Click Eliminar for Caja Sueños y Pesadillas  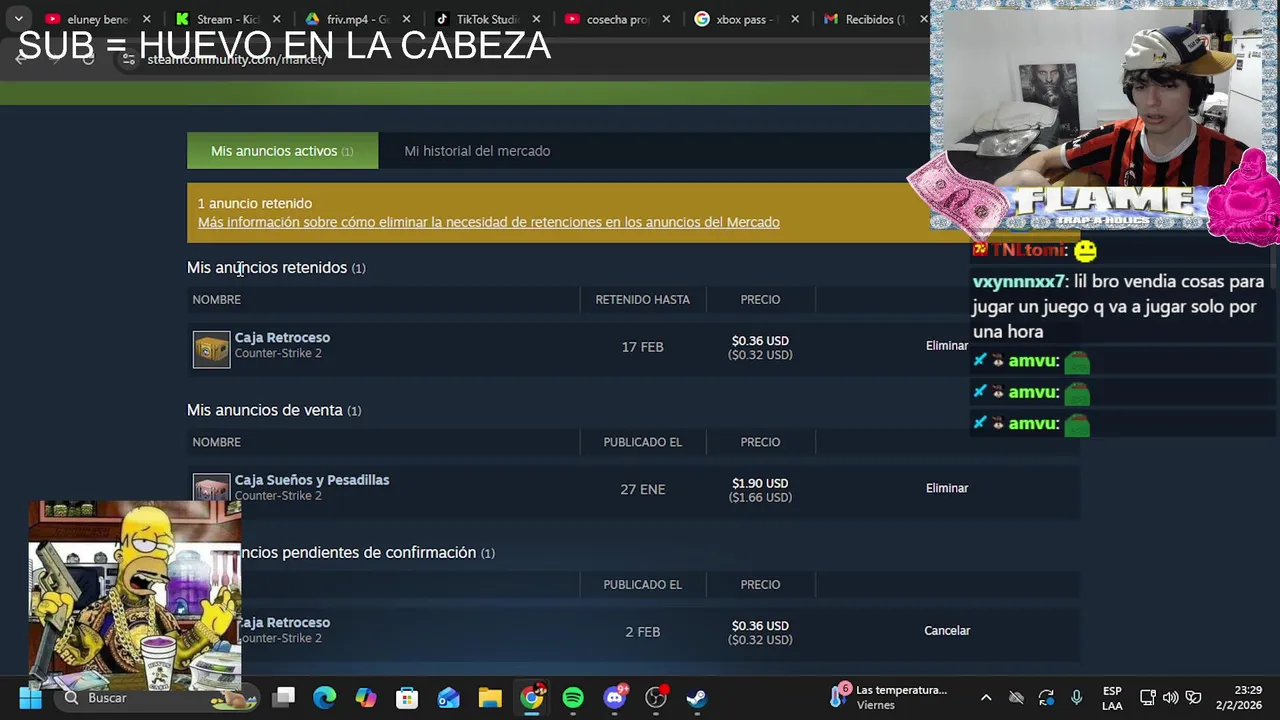[x=947, y=488]
